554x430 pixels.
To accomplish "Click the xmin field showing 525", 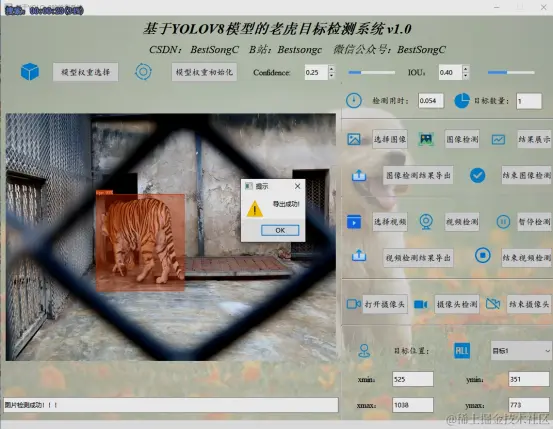I will 413,379.
